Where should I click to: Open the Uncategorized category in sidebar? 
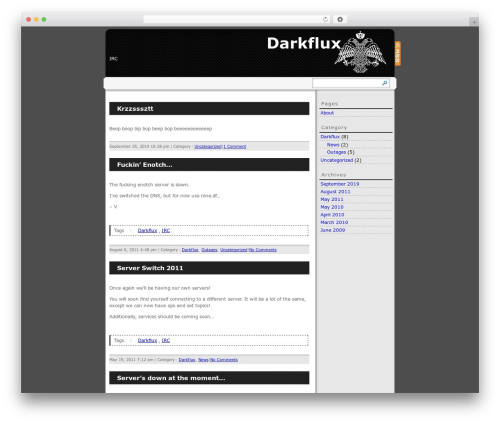(x=337, y=160)
